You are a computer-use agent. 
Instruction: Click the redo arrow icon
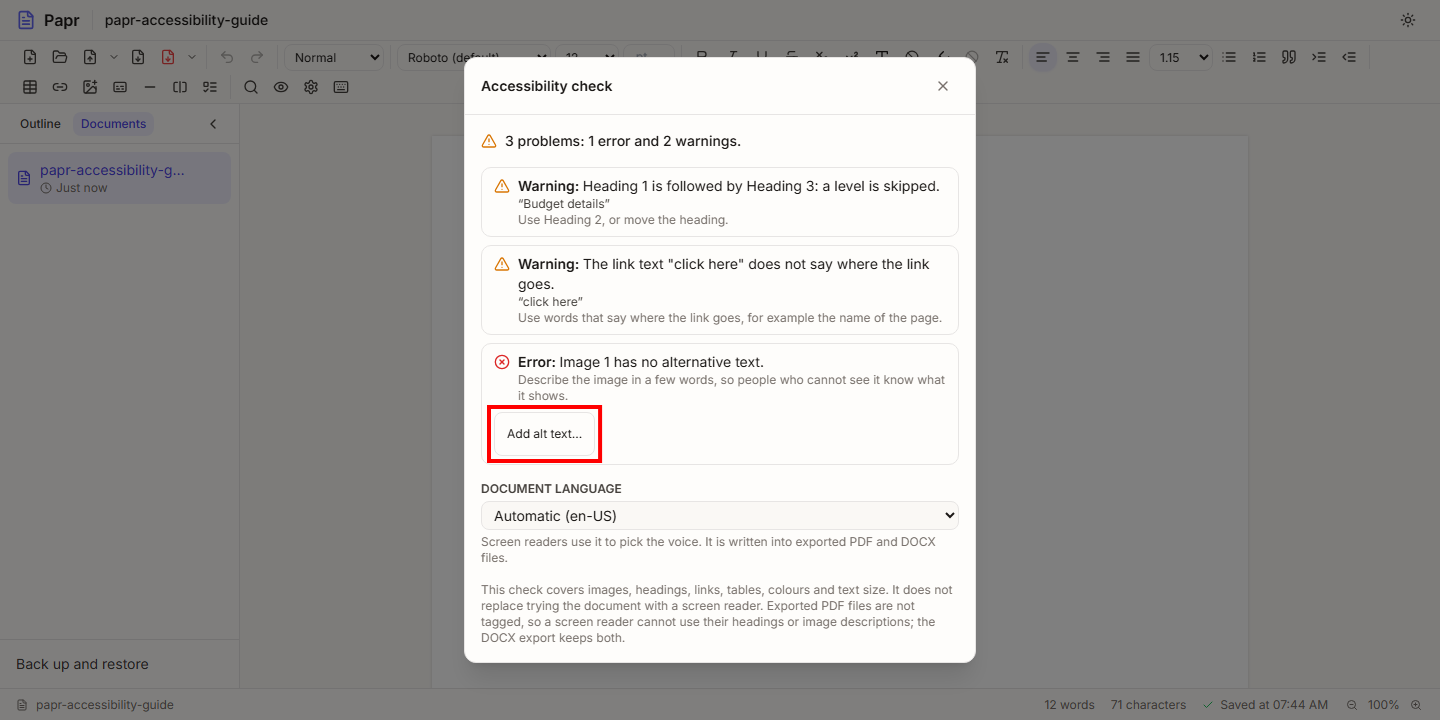point(257,57)
